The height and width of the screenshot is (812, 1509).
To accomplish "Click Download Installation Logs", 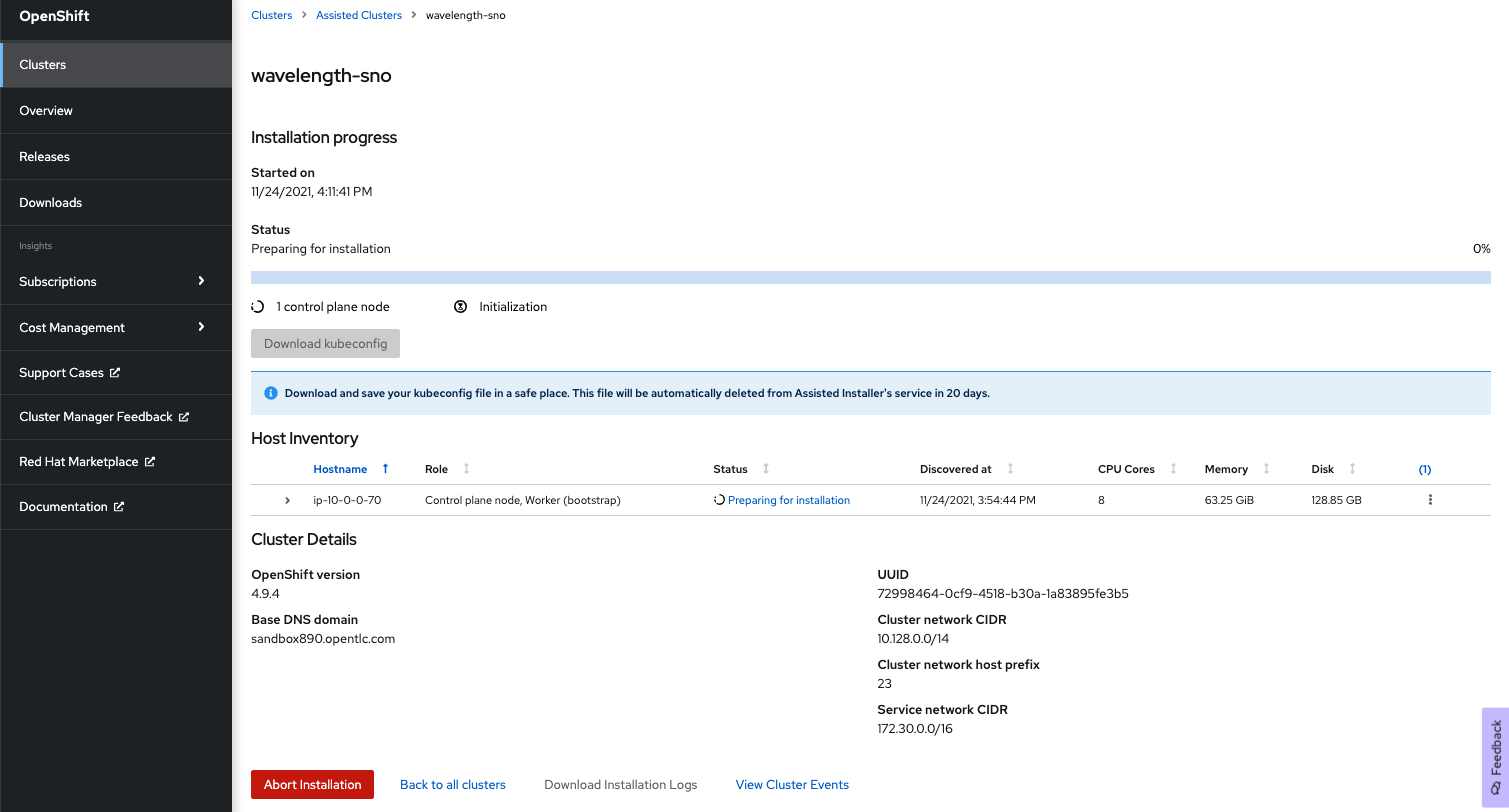I will point(621,785).
